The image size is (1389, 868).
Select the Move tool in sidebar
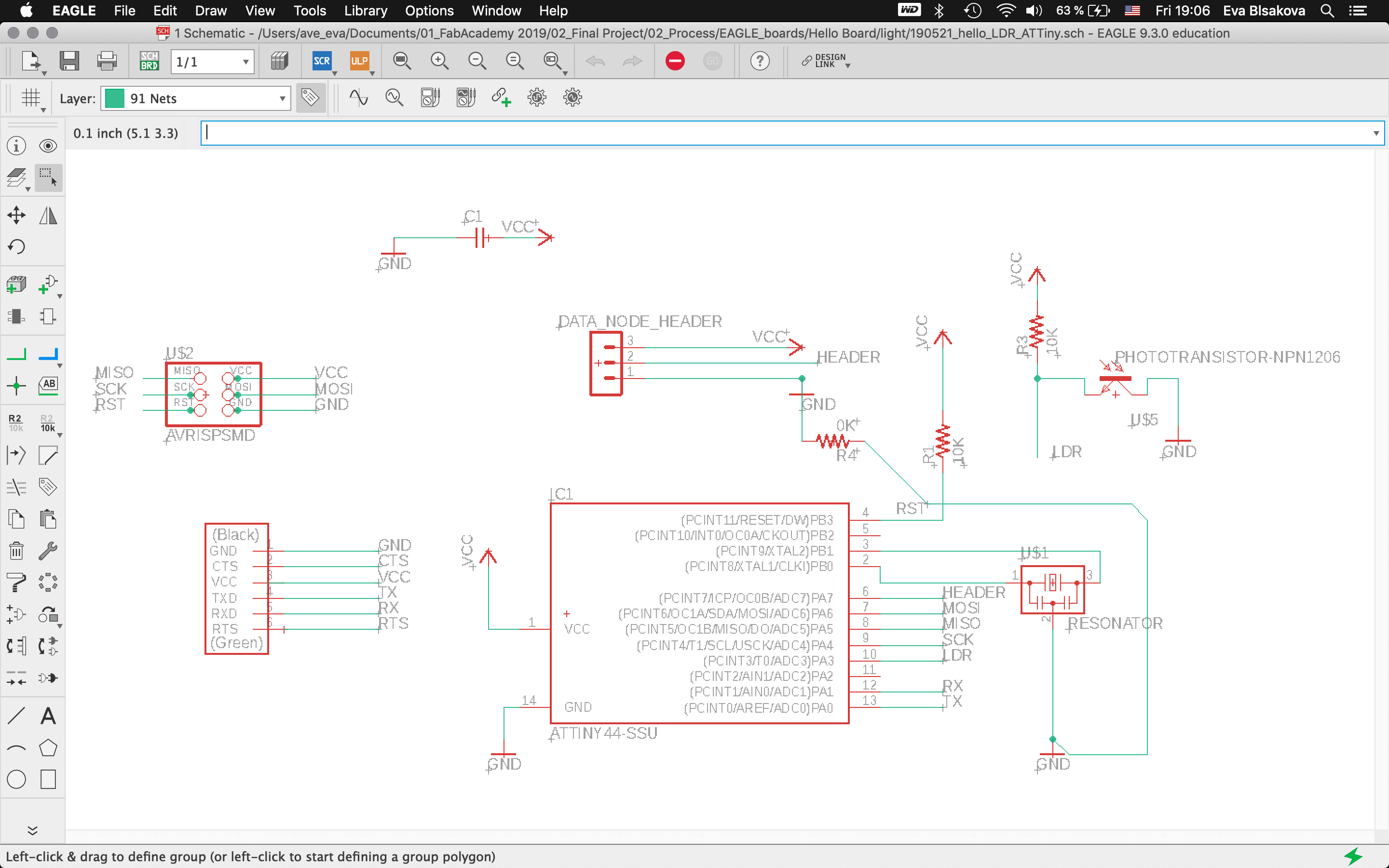point(16,216)
